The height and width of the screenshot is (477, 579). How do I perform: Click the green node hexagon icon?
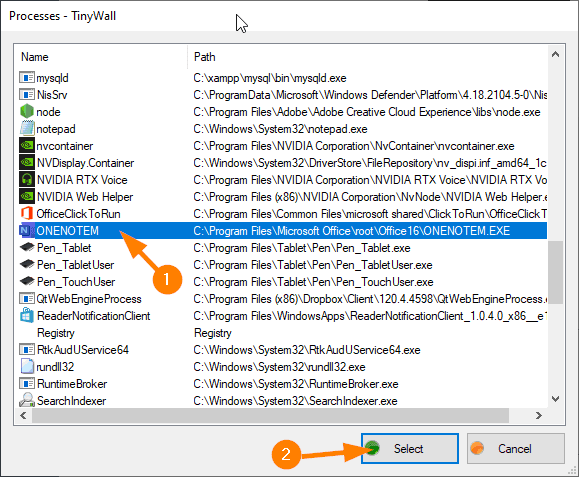27,112
